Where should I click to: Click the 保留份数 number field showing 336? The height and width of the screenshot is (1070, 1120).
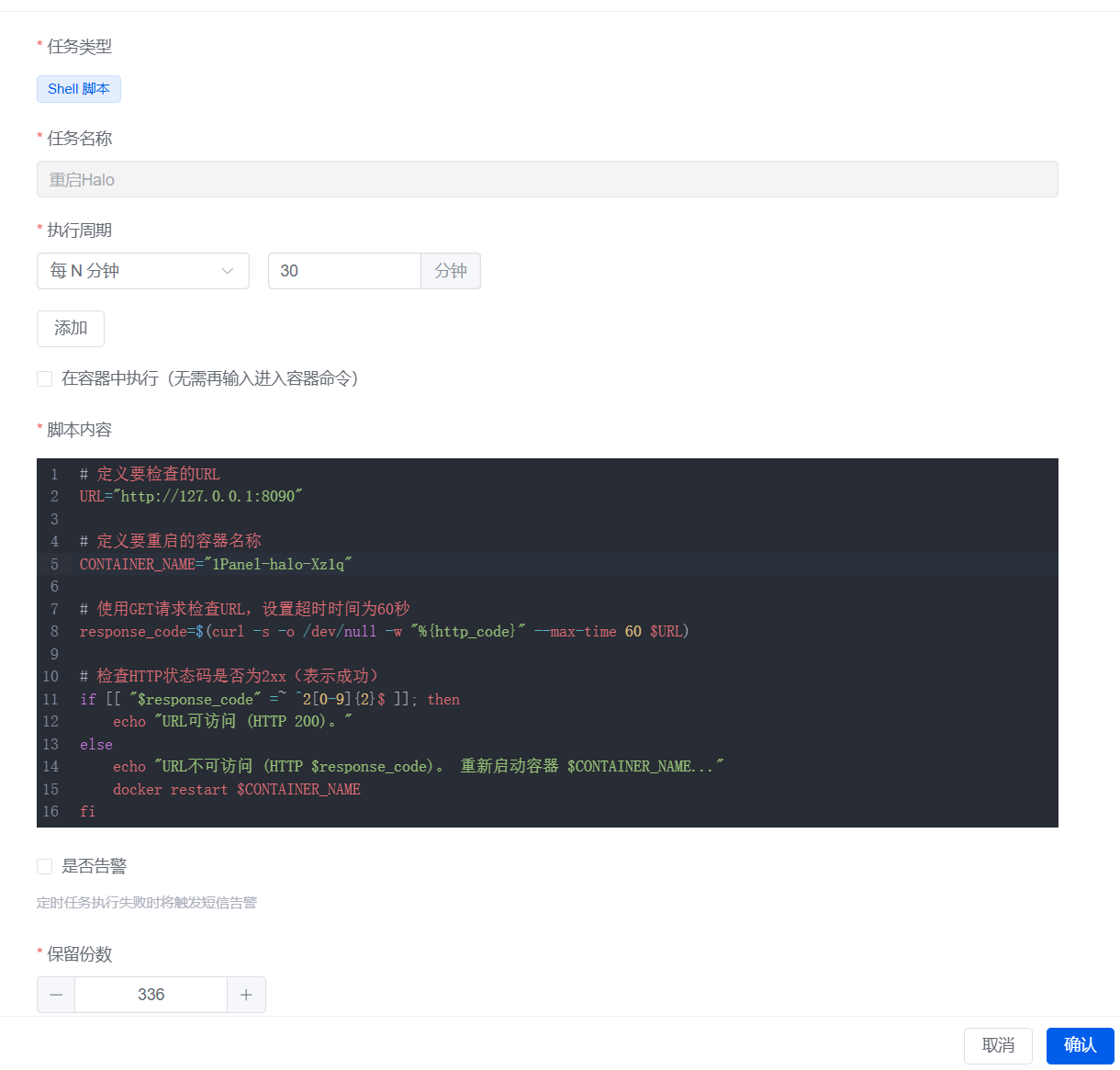pyautogui.click(x=151, y=995)
